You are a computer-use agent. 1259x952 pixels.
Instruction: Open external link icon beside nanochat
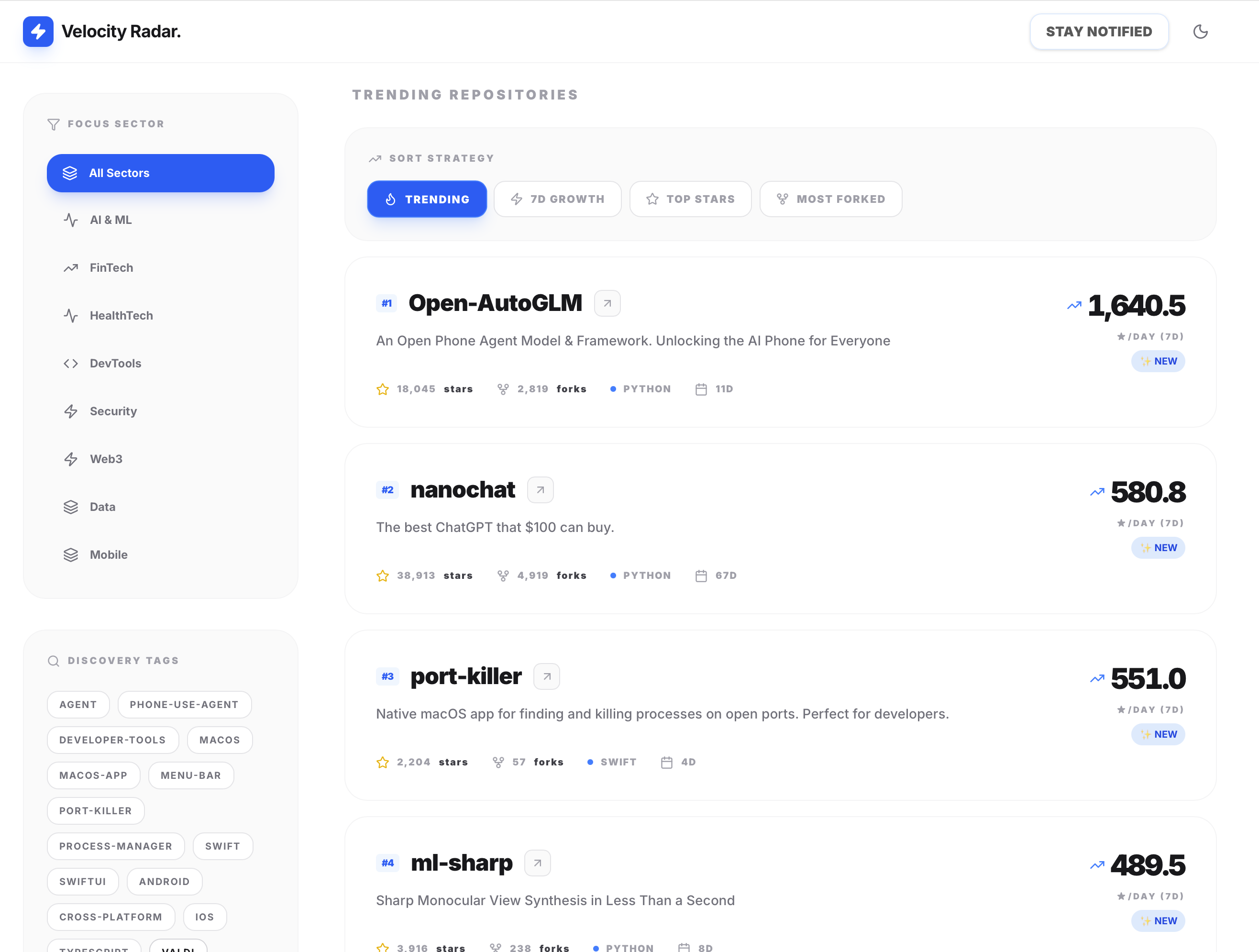[540, 490]
